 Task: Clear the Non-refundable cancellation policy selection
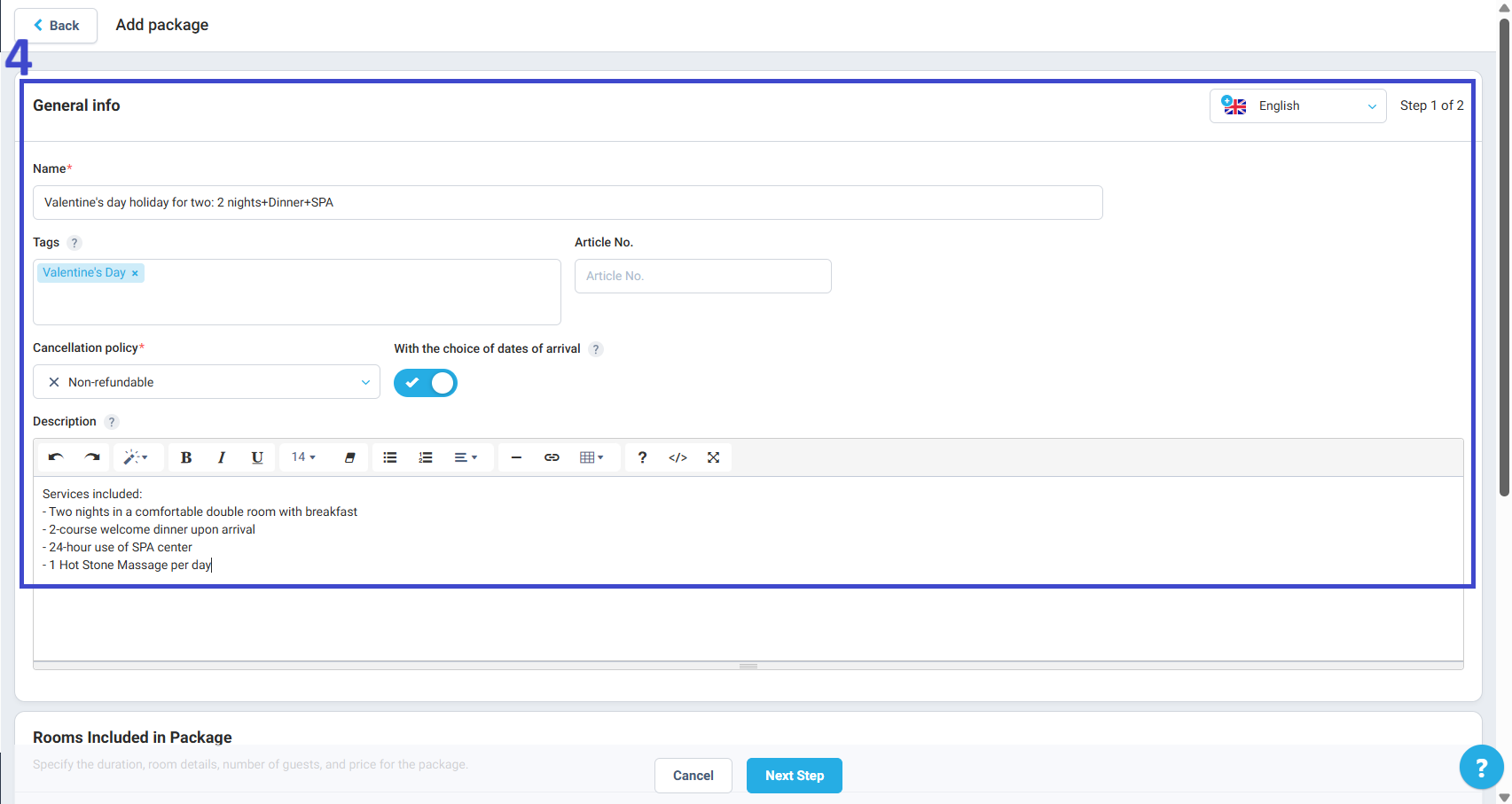point(54,382)
